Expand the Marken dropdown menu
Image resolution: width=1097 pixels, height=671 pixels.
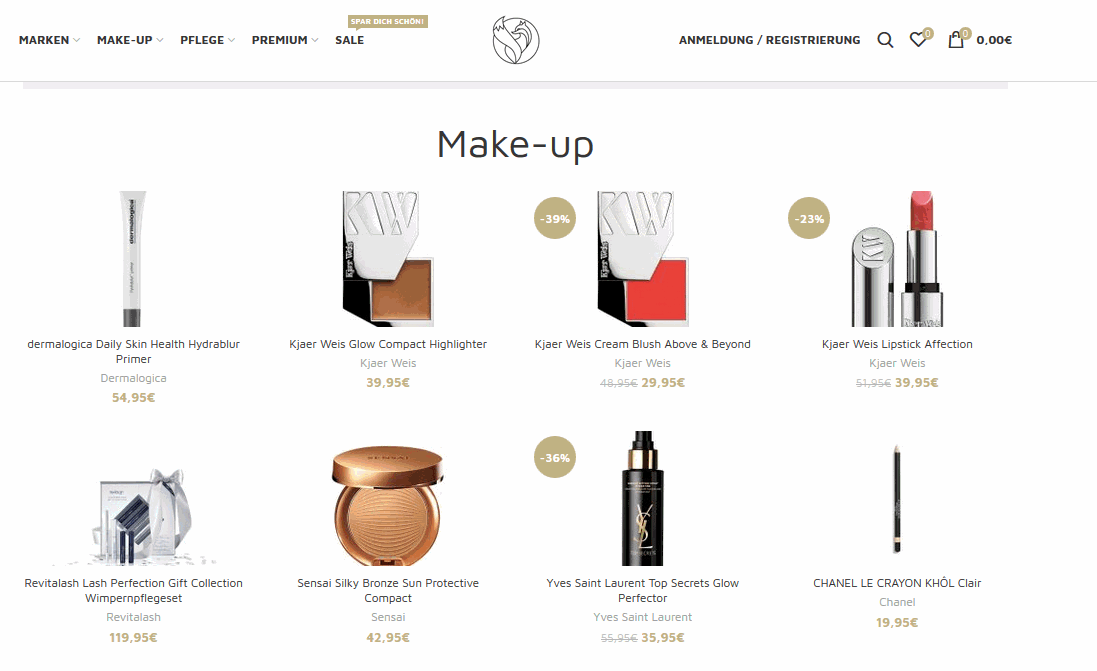click(49, 40)
